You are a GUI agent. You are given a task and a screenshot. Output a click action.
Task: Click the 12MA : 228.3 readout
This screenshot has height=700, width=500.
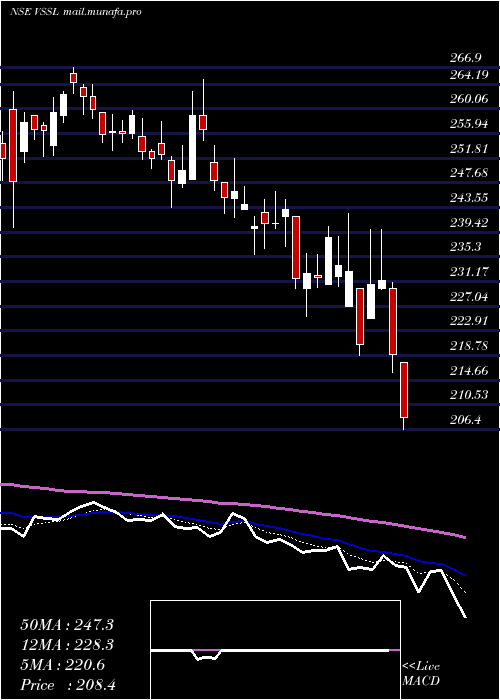[x=67, y=645]
